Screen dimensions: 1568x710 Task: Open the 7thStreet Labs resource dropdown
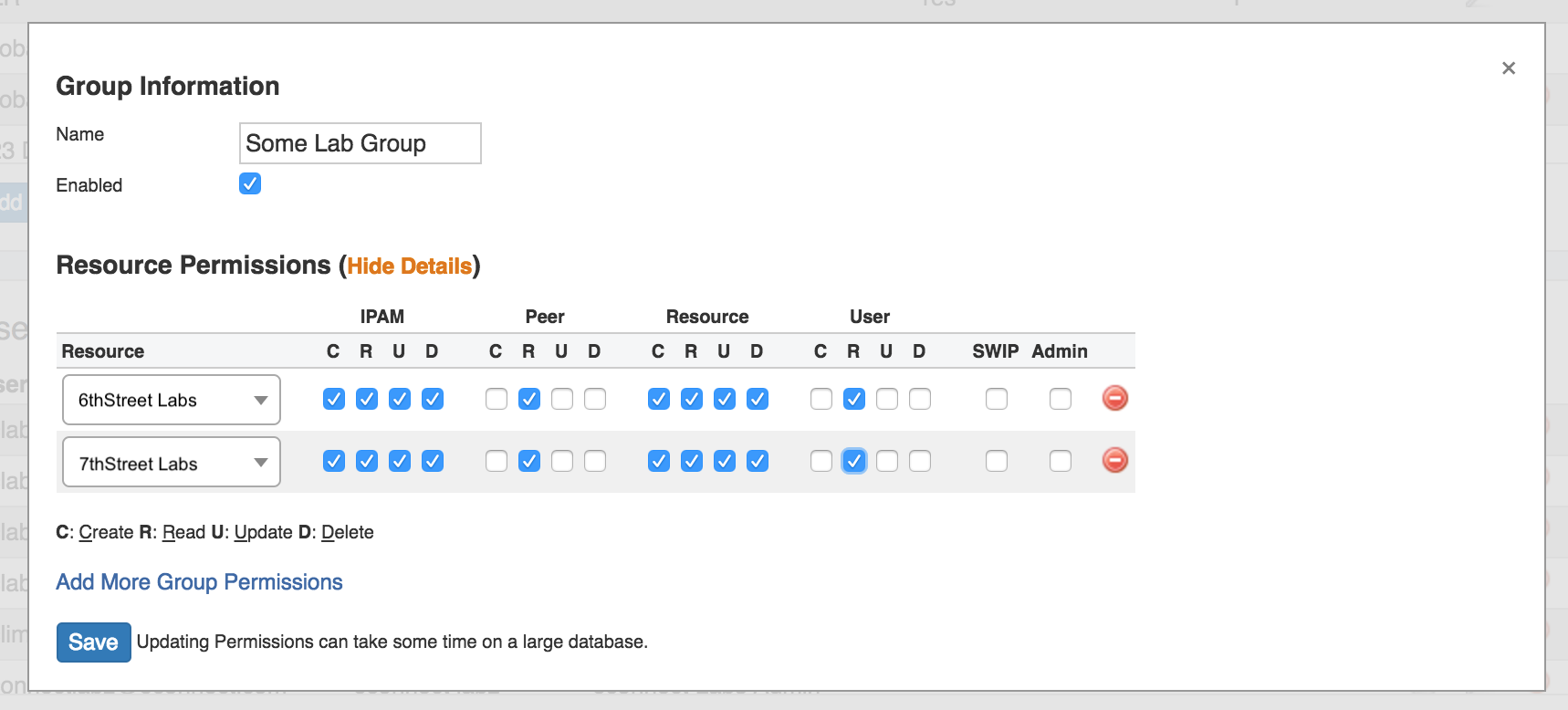point(172,463)
